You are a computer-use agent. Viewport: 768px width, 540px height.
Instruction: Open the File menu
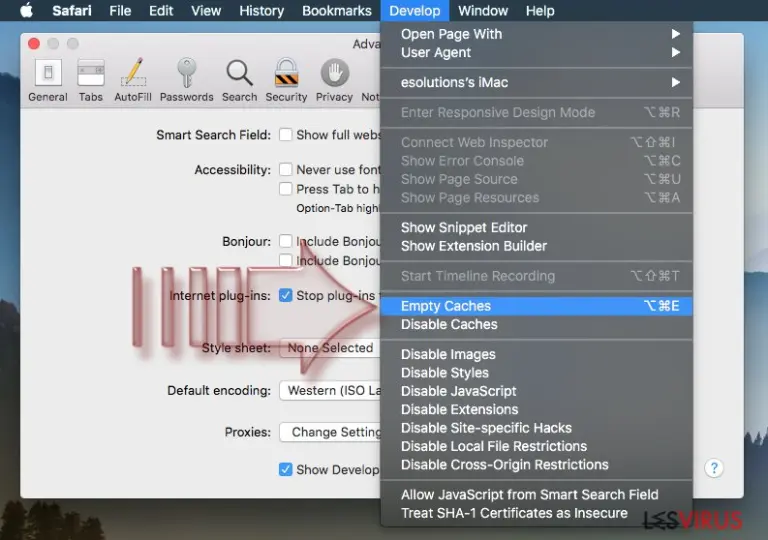coord(120,11)
